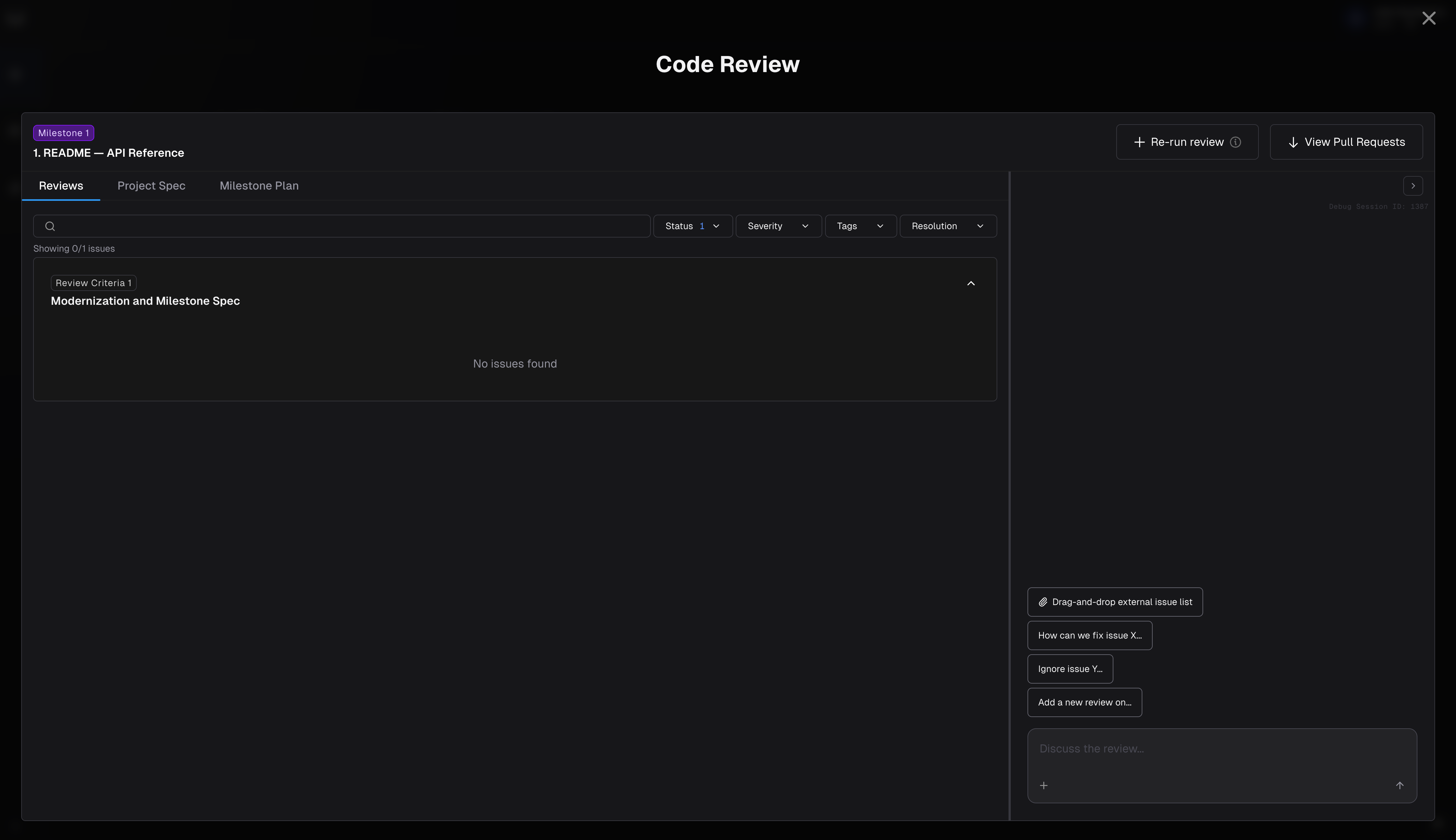
Task: Open the Status filter dropdown
Action: 693,226
